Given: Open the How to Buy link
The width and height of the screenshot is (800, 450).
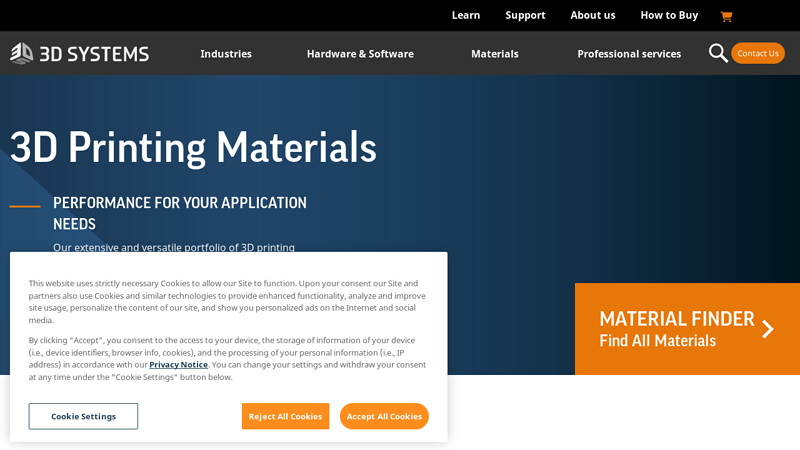Looking at the screenshot, I should [669, 15].
